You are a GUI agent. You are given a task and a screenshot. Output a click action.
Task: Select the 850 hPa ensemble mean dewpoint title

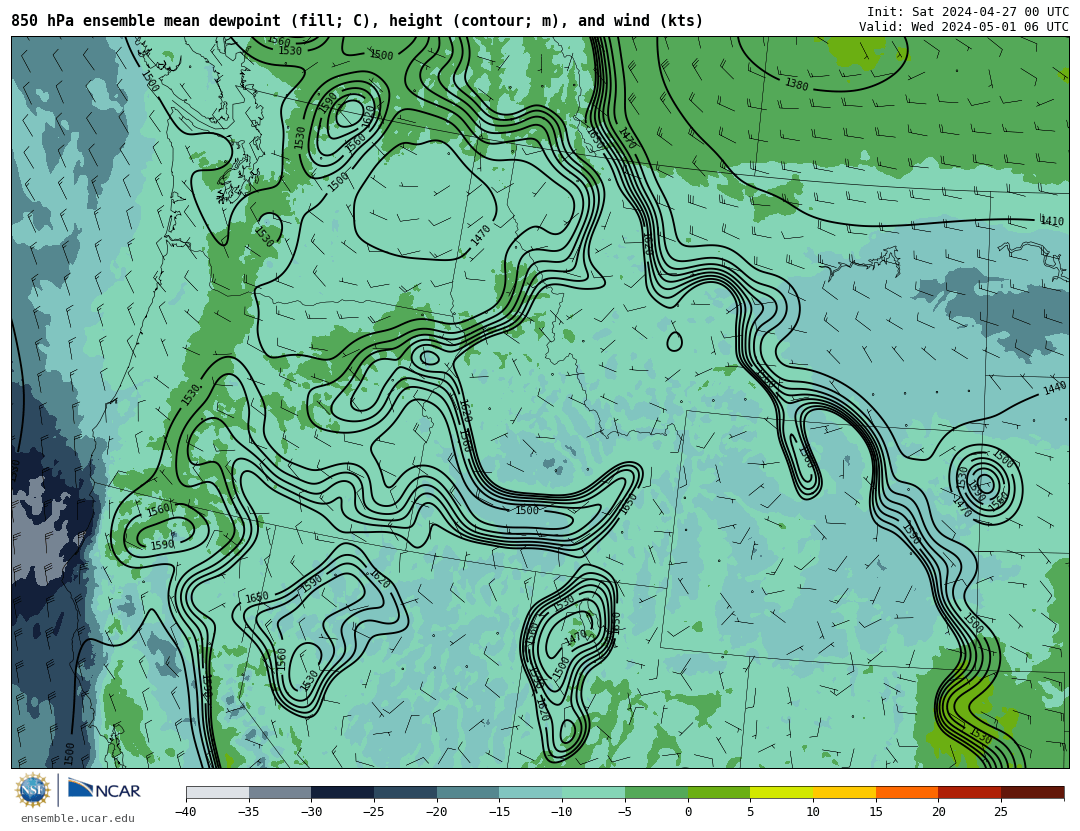(x=357, y=21)
